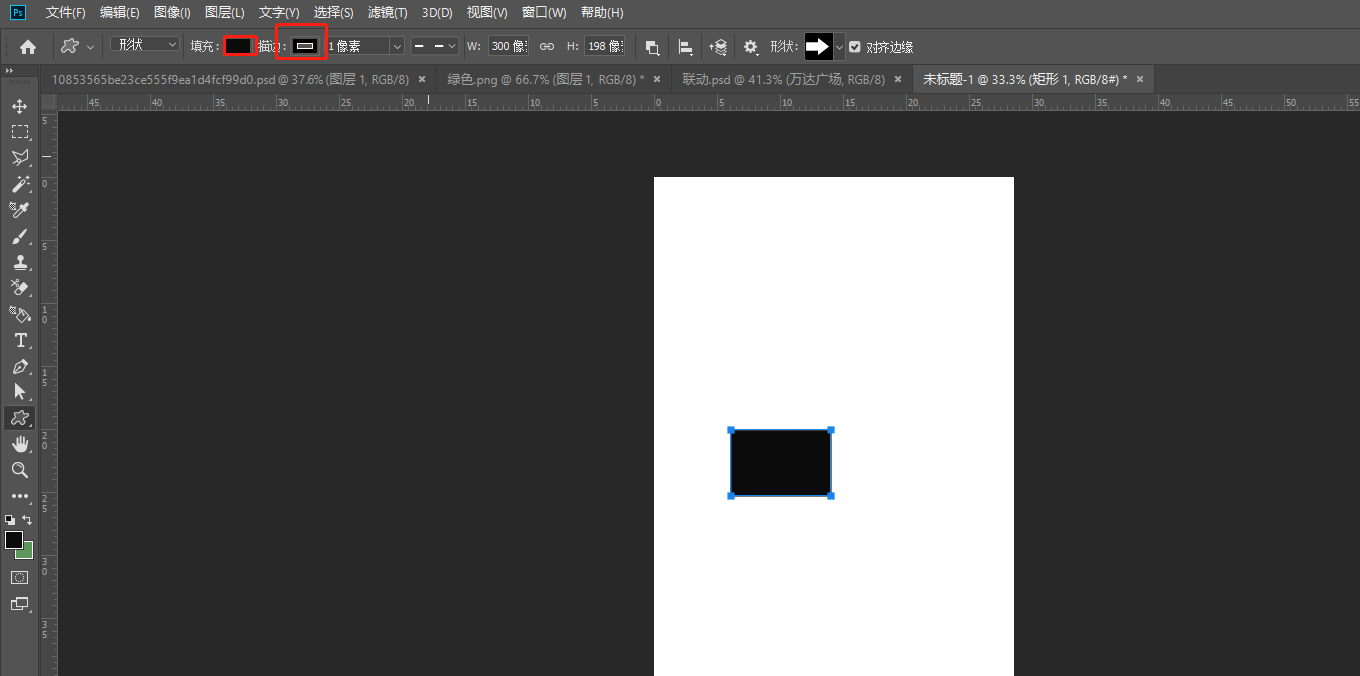Change the screen mode button
This screenshot has height=676, width=1360.
tap(20, 603)
